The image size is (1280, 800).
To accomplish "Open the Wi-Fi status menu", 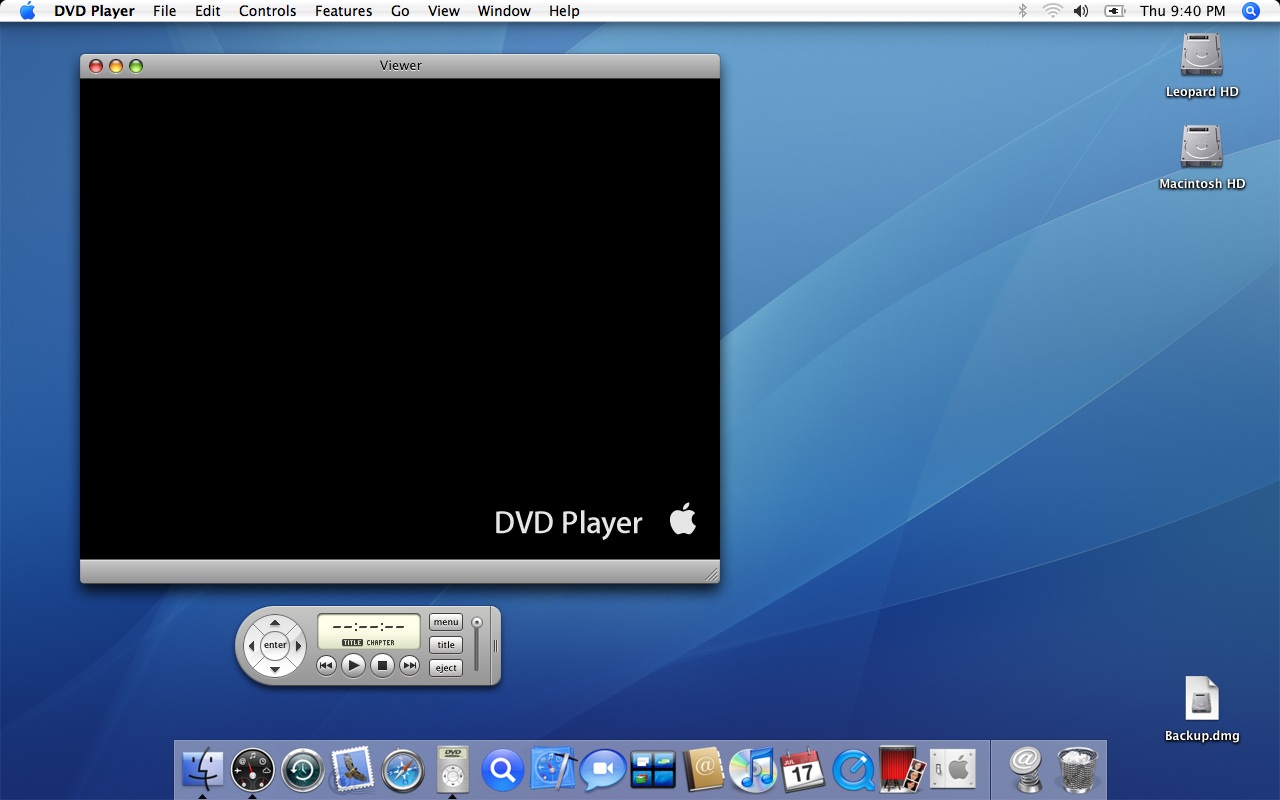I will [1052, 11].
